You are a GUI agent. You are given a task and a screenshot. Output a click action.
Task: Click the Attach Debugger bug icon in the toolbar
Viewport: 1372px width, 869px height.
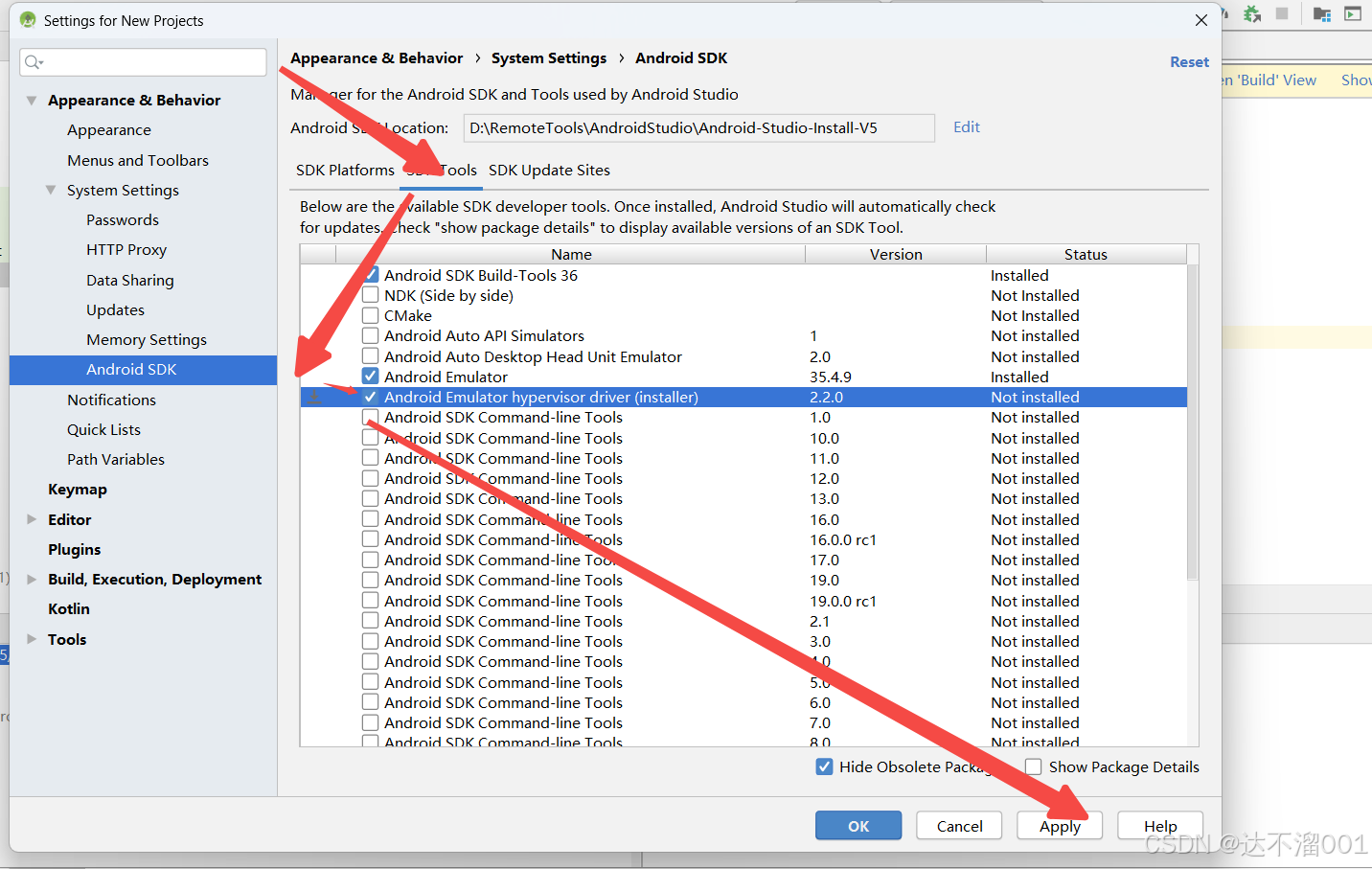[x=1251, y=13]
